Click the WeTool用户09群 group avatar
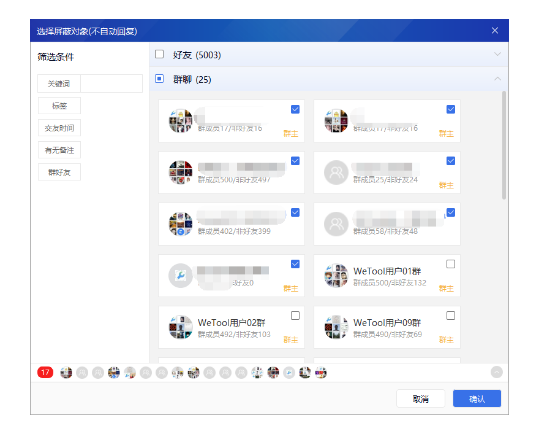The width and height of the screenshot is (548, 442). tap(336, 327)
